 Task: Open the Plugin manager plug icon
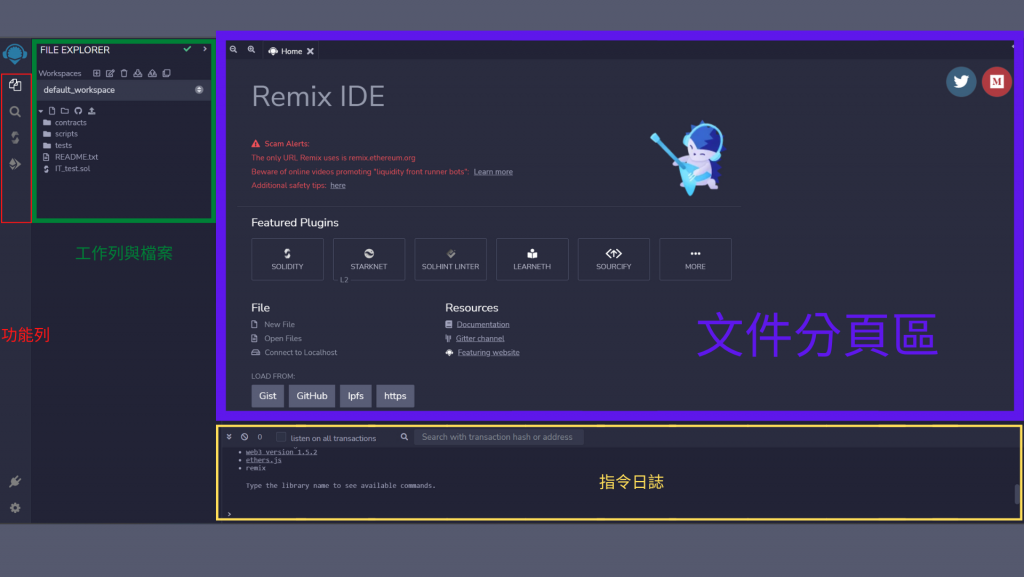click(15, 482)
